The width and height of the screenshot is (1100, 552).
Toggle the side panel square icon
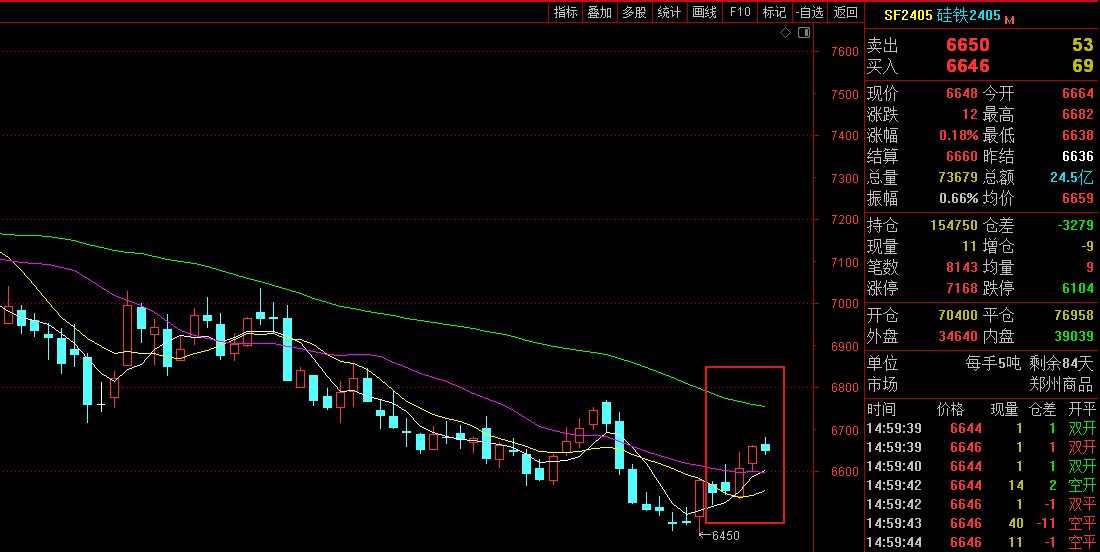(803, 33)
